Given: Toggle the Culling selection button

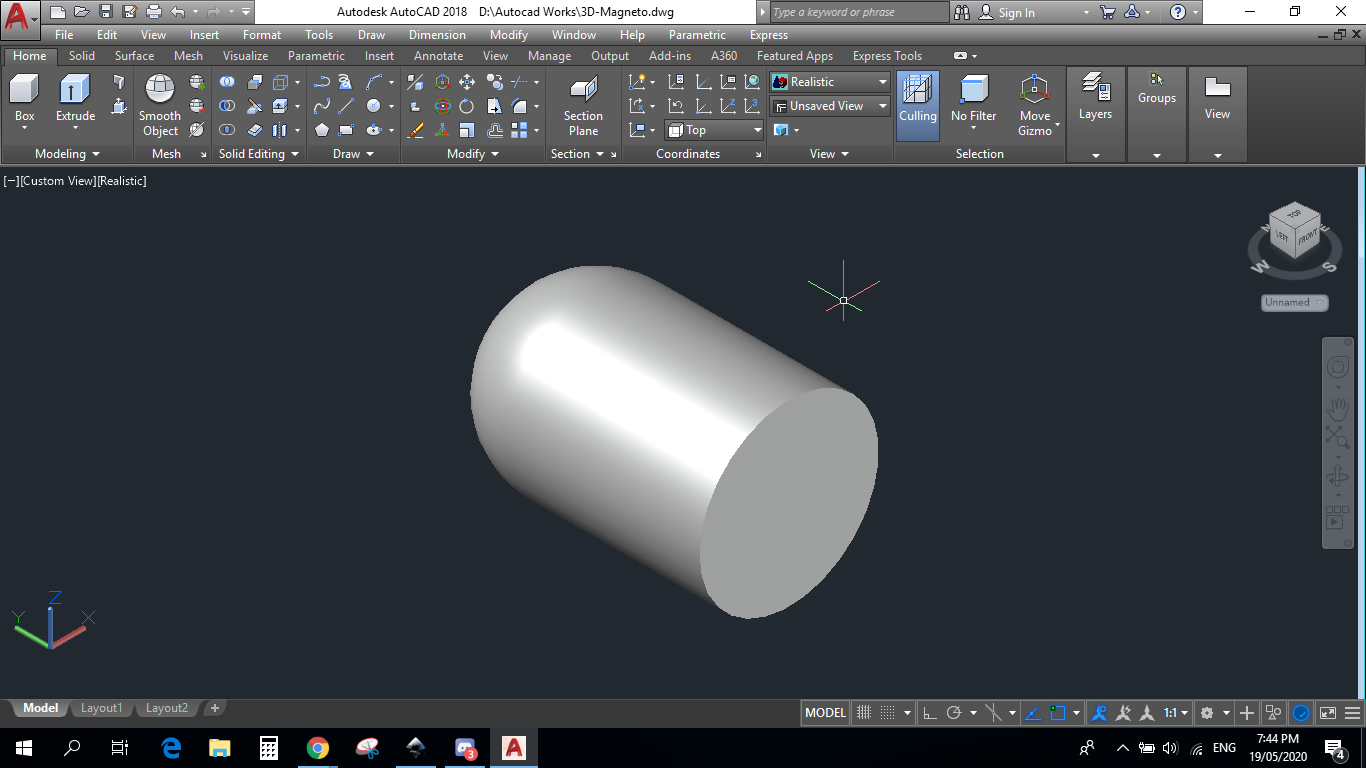Looking at the screenshot, I should click(x=918, y=105).
